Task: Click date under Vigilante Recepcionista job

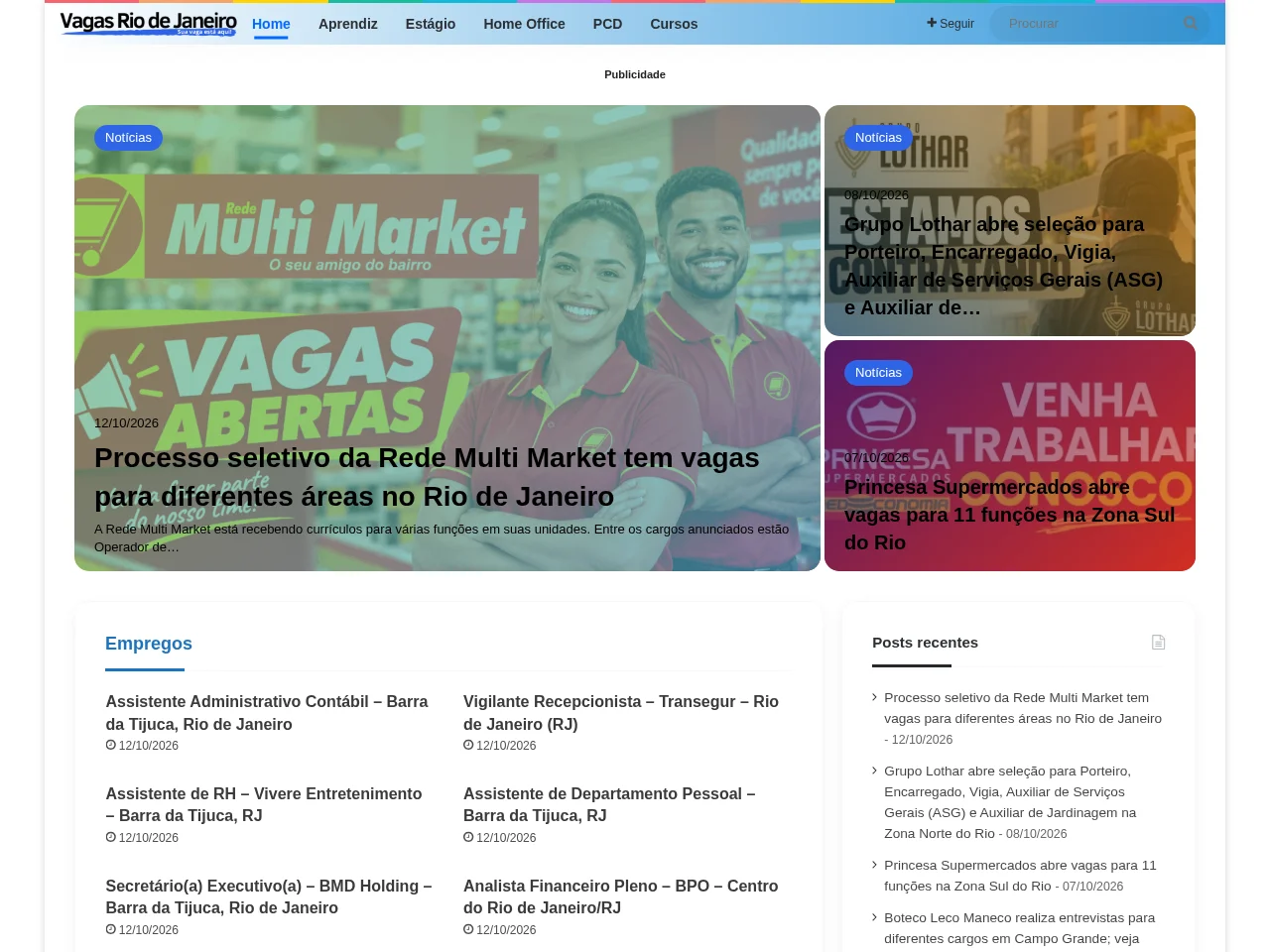Action: coord(500,746)
